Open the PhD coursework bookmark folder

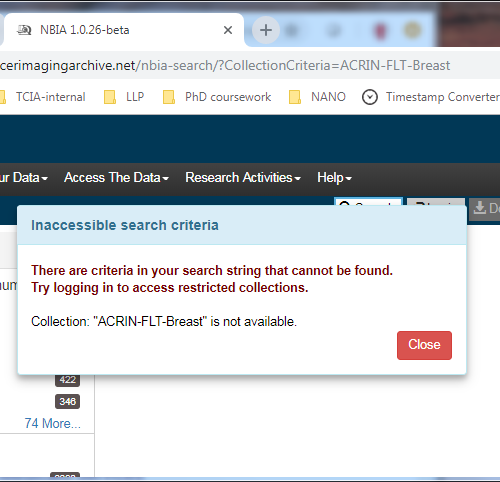(x=217, y=97)
